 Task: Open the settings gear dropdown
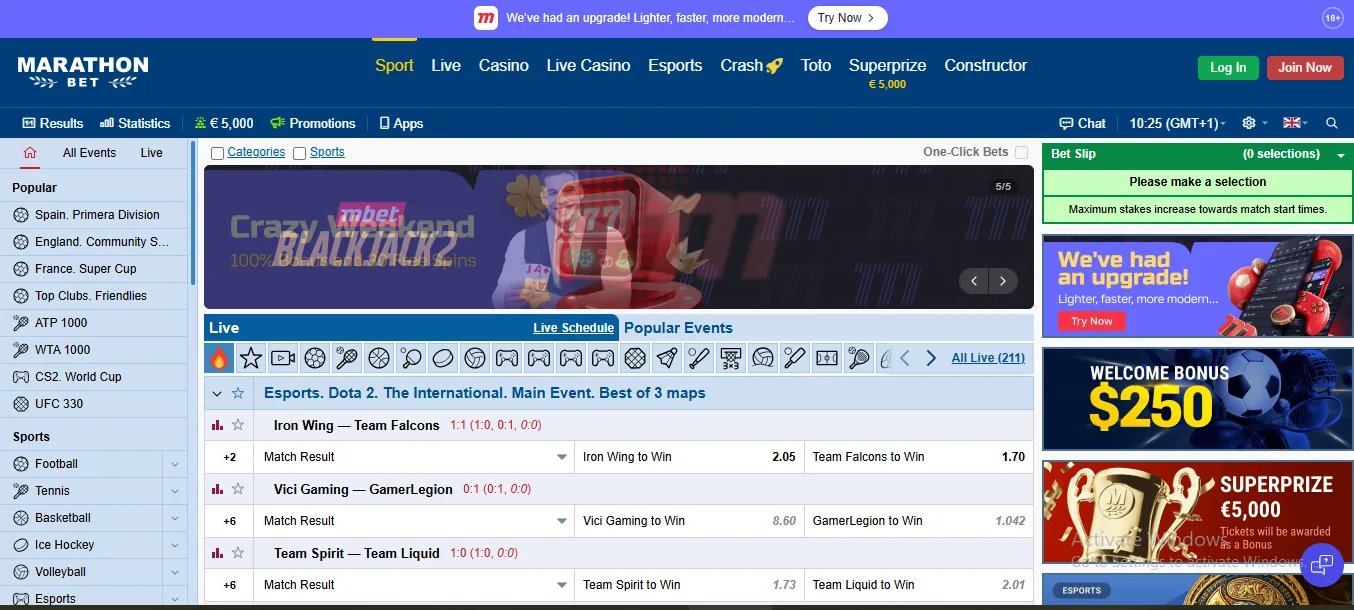tap(1254, 123)
